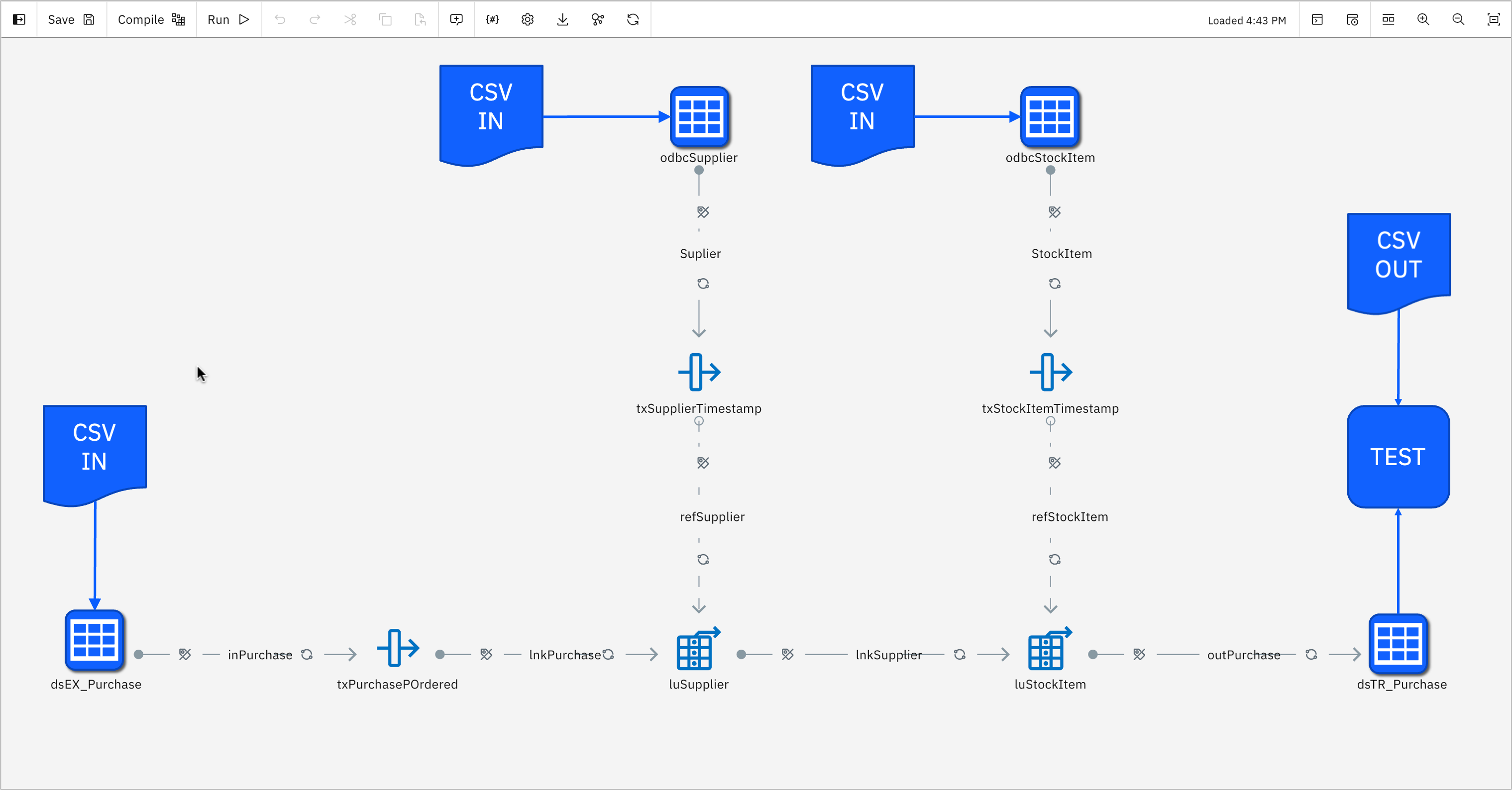
Task: Zoom out of the canvas
Action: tap(1458, 19)
